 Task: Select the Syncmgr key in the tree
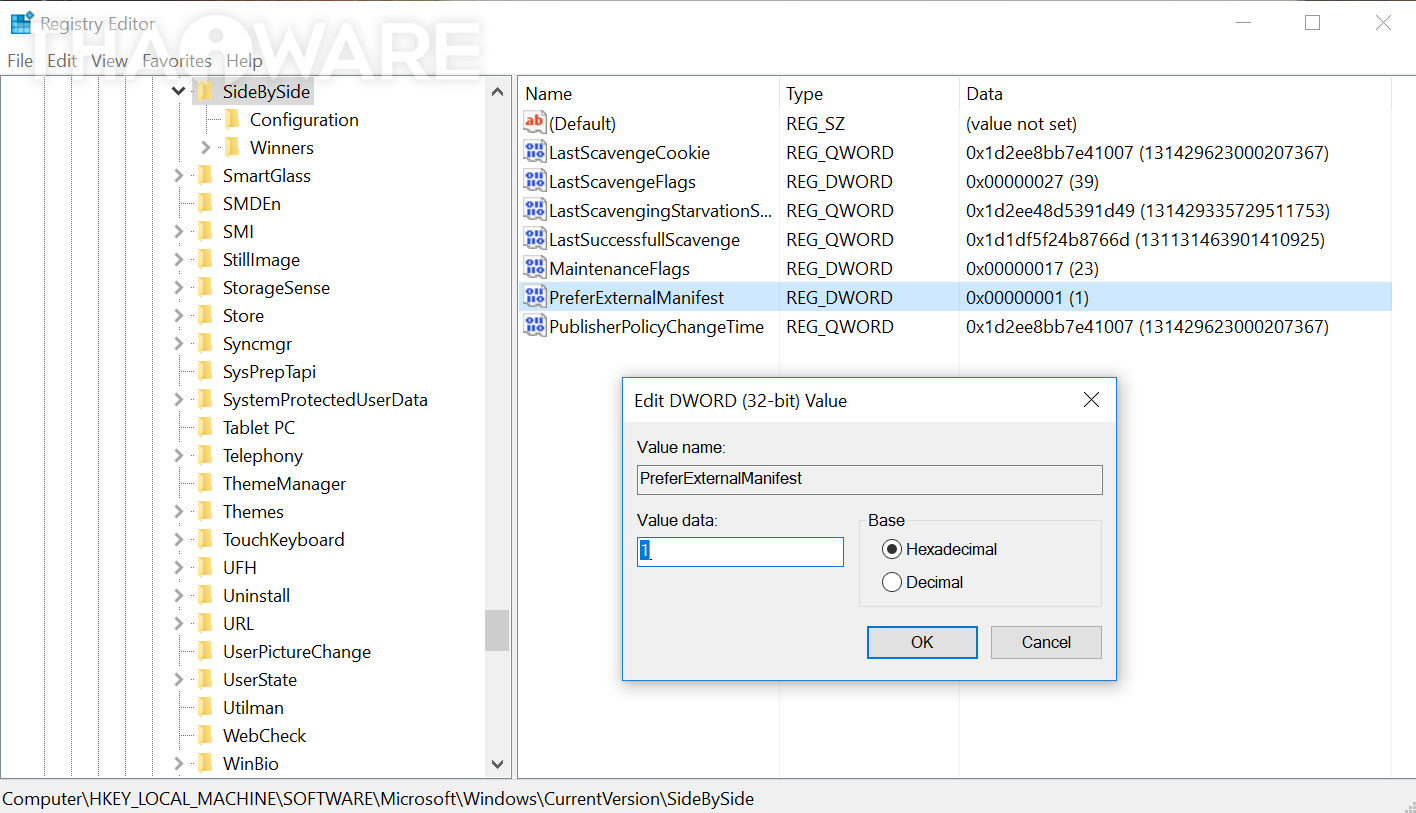click(x=257, y=344)
